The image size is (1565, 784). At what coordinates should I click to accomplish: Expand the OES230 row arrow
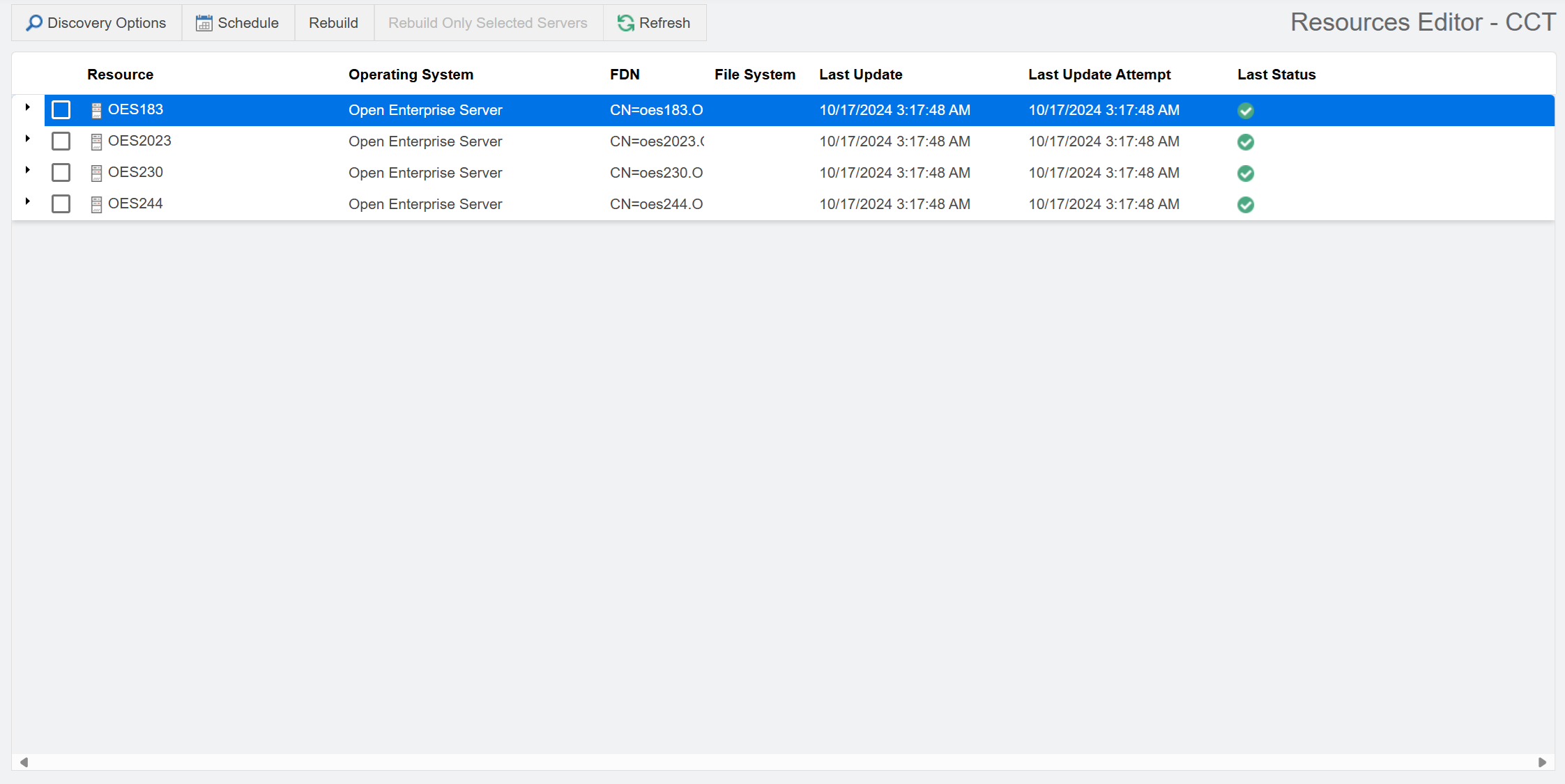point(27,170)
